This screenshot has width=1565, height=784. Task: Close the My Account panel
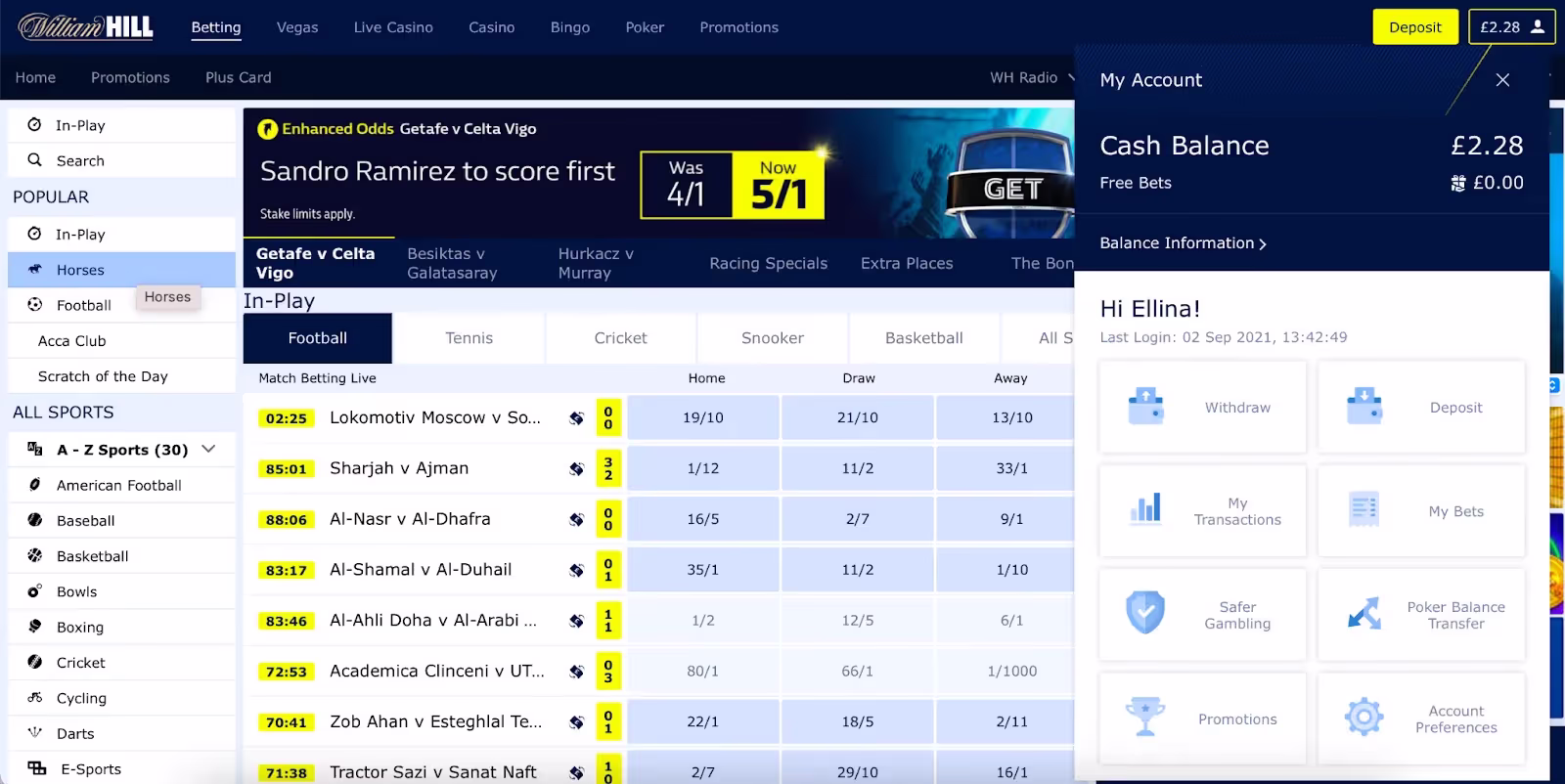pyautogui.click(x=1502, y=80)
